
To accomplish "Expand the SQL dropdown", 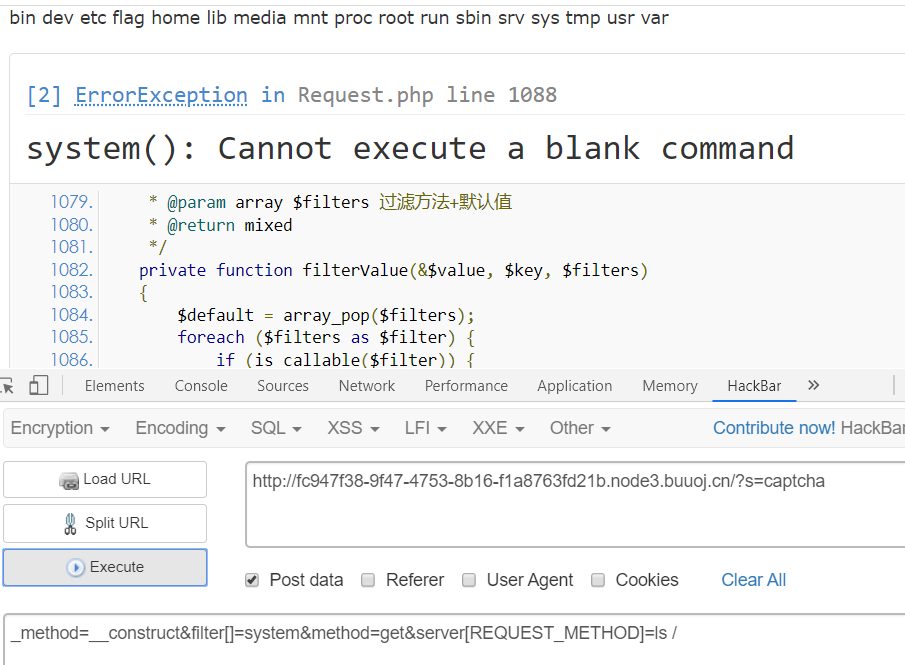I will 276,428.
